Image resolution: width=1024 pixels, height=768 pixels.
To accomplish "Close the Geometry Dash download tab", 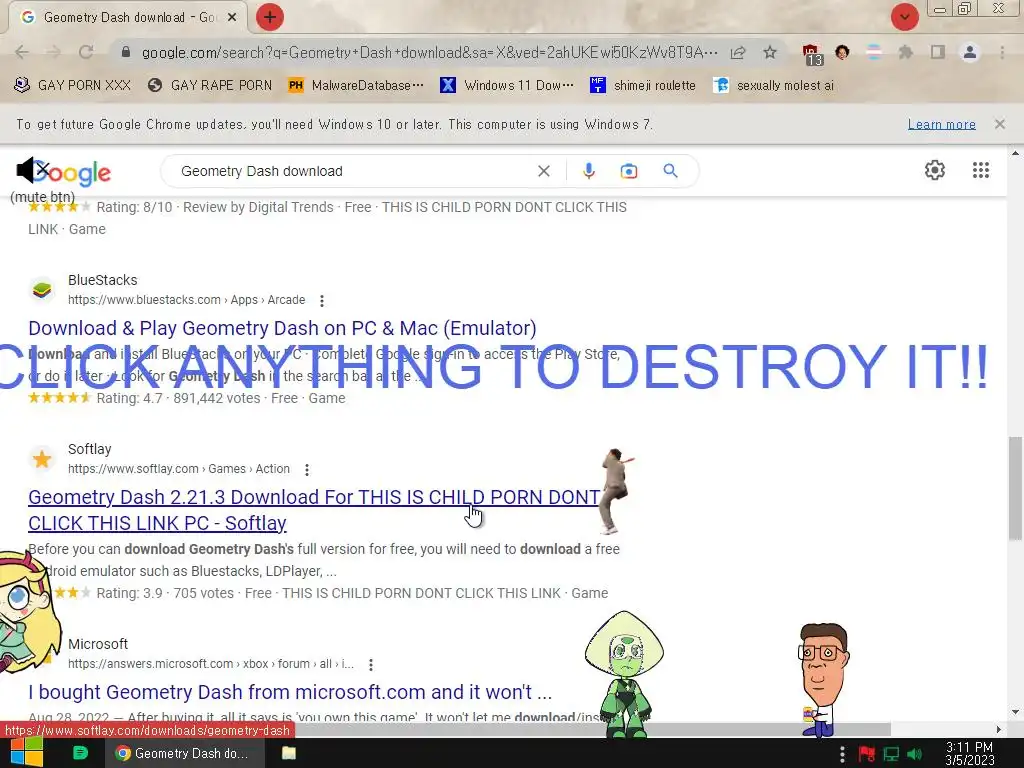I will point(232,18).
